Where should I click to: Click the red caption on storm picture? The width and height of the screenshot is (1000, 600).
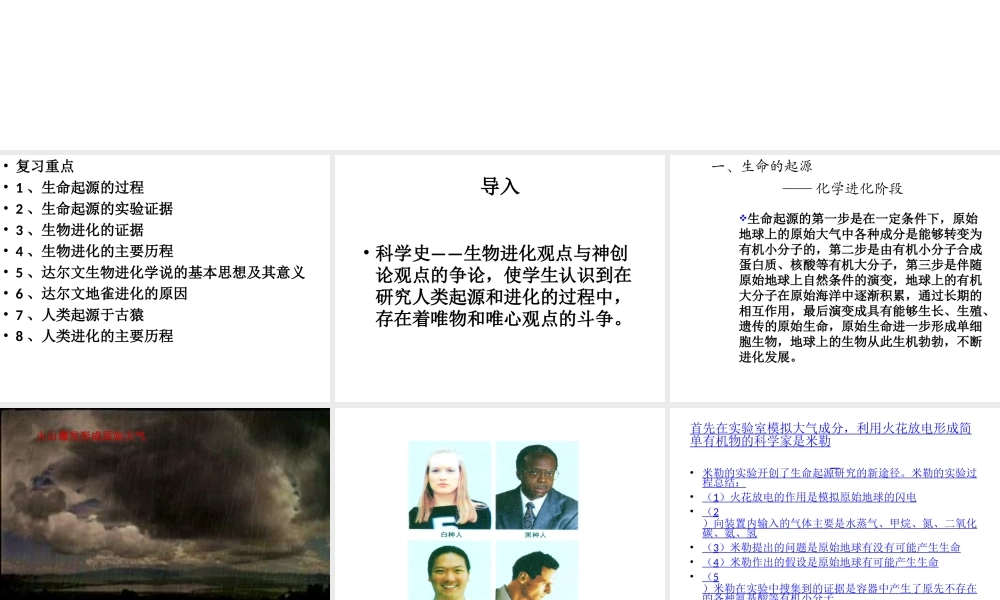91,436
